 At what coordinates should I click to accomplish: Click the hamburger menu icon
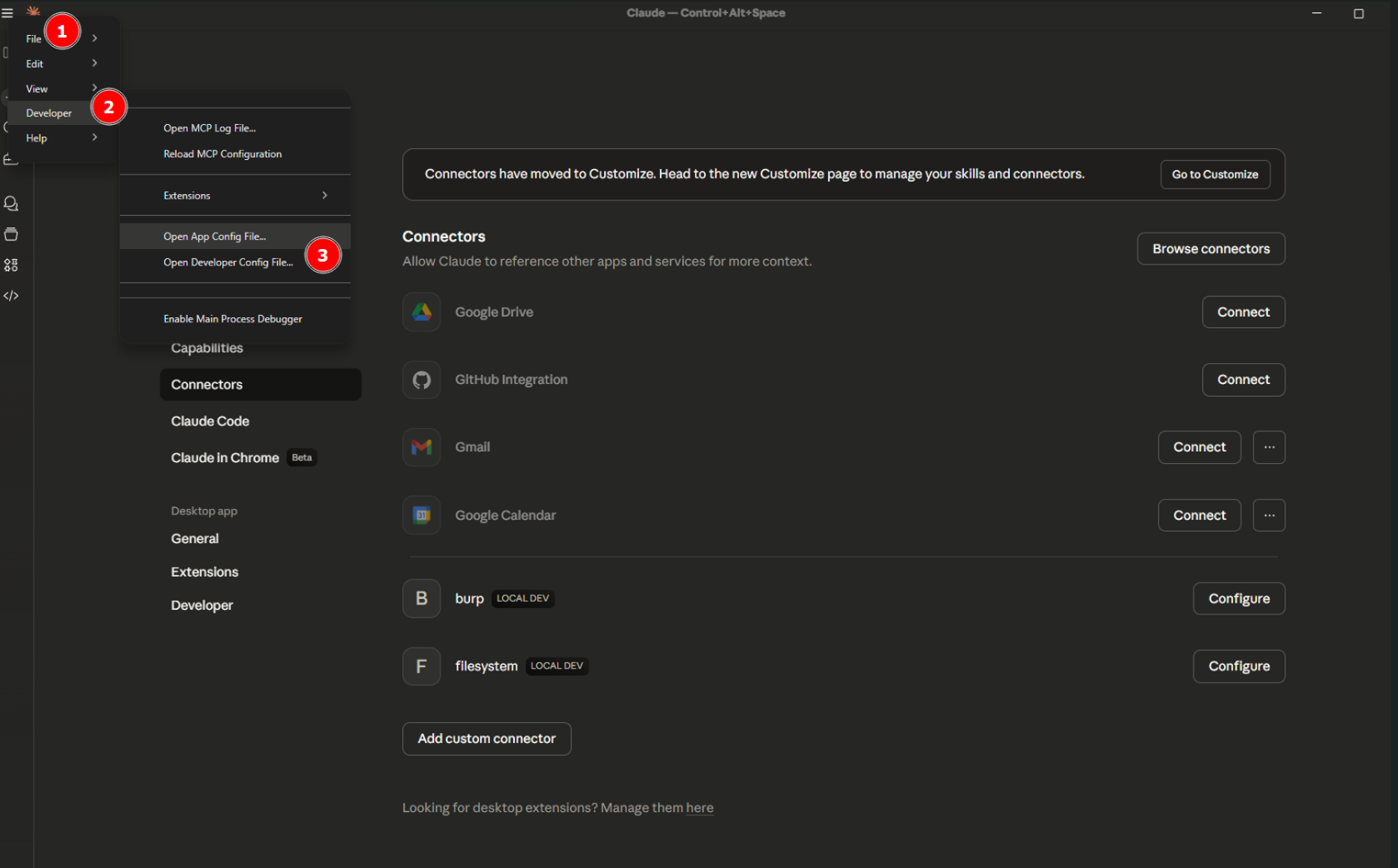[x=7, y=13]
